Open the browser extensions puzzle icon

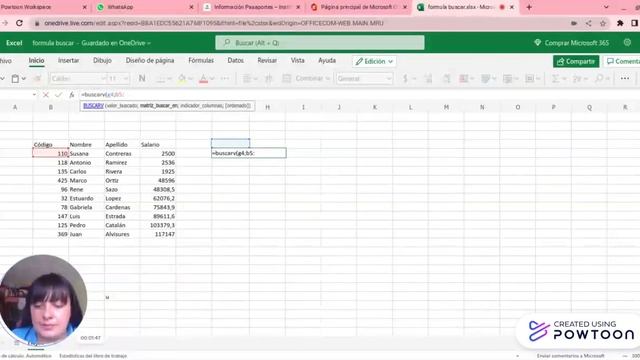620,23
